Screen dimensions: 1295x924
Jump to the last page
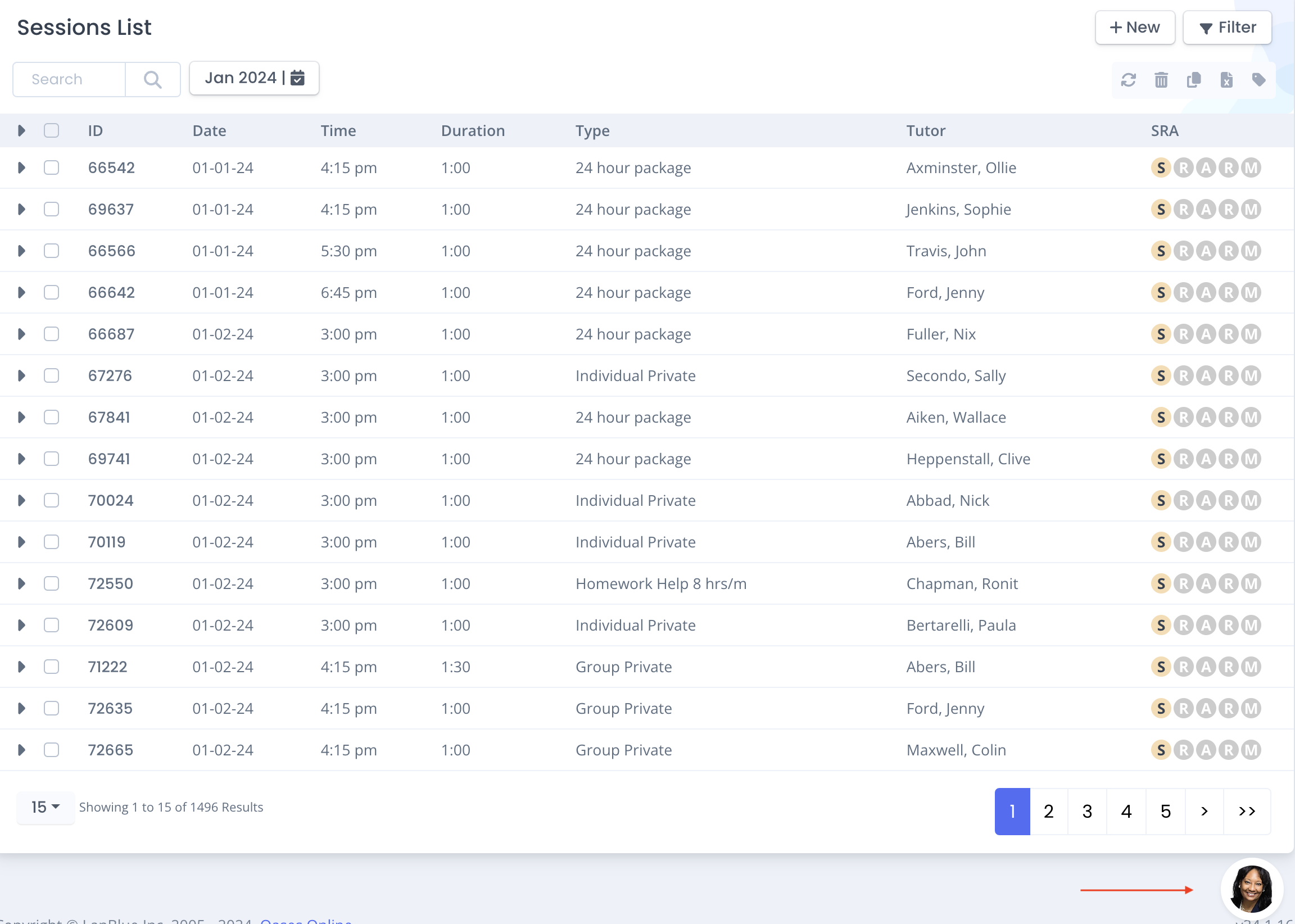click(x=1247, y=811)
